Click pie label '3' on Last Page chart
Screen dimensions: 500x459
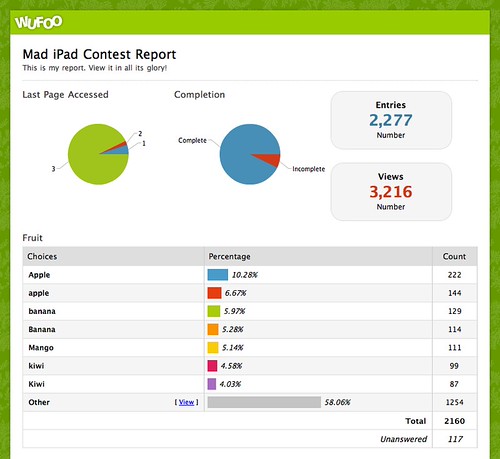point(53,169)
